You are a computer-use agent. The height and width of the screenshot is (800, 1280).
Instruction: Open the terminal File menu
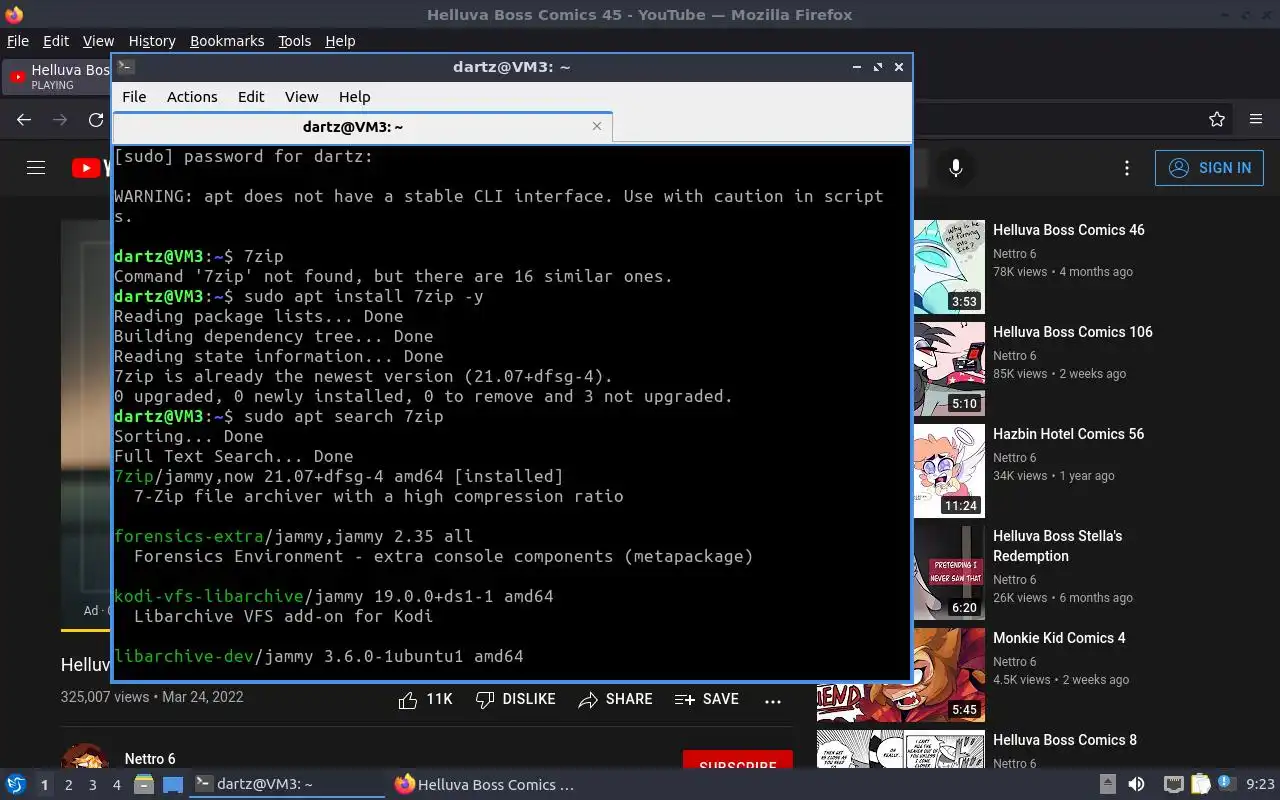pos(134,97)
